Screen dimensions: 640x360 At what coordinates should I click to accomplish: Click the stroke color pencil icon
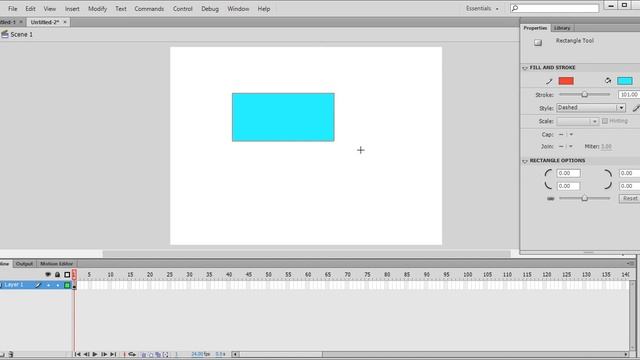[x=549, y=81]
